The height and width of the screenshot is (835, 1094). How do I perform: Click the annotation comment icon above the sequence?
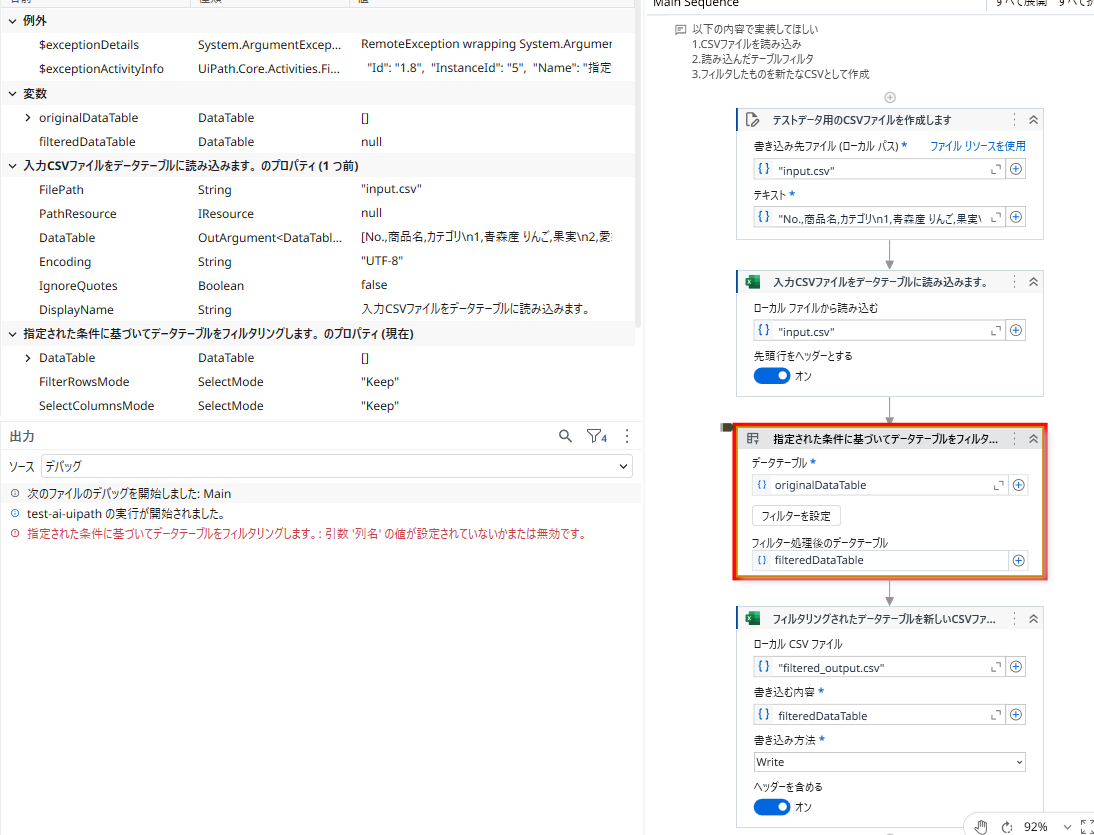point(680,29)
